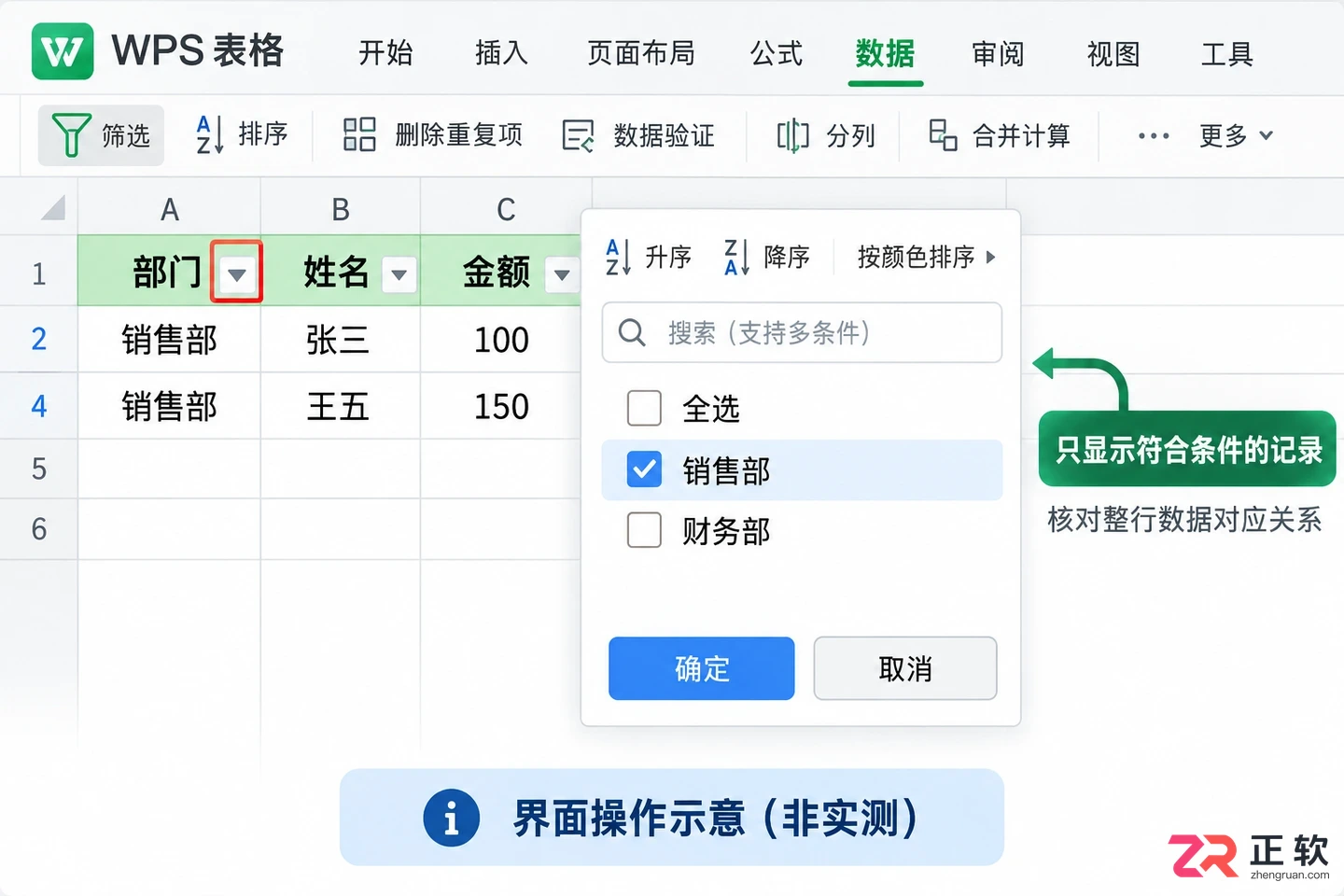
Task: Click the three-dot more icon
Action: click(1154, 136)
